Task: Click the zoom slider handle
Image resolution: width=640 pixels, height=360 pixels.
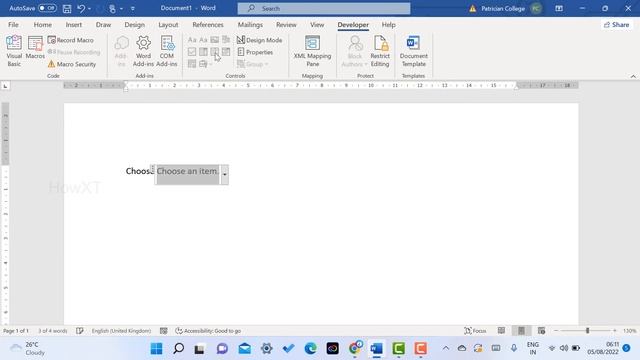Action: click(588, 331)
